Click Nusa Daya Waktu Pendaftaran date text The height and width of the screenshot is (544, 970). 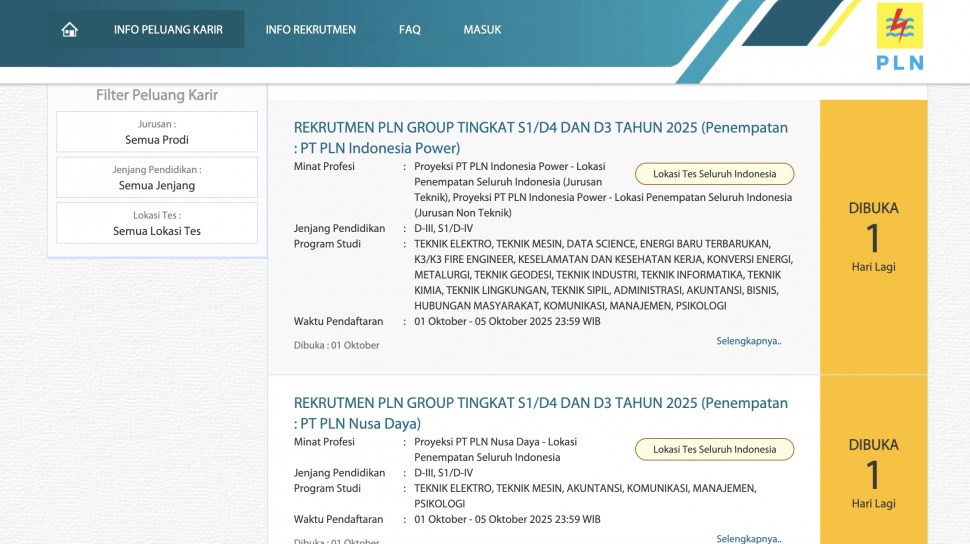(x=507, y=519)
